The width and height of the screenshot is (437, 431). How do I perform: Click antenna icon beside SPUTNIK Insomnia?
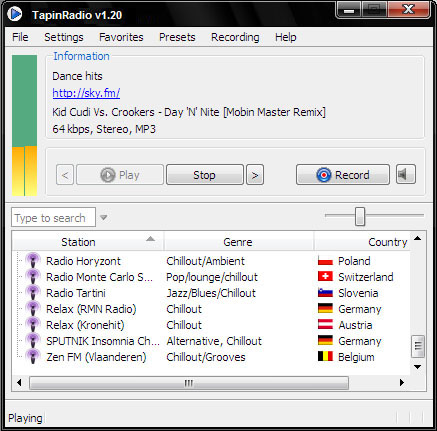(x=33, y=341)
